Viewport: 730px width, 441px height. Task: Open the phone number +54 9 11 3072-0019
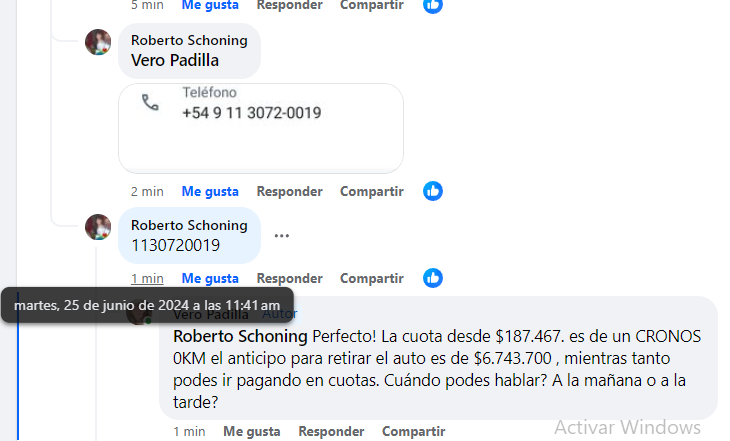pyautogui.click(x=251, y=113)
